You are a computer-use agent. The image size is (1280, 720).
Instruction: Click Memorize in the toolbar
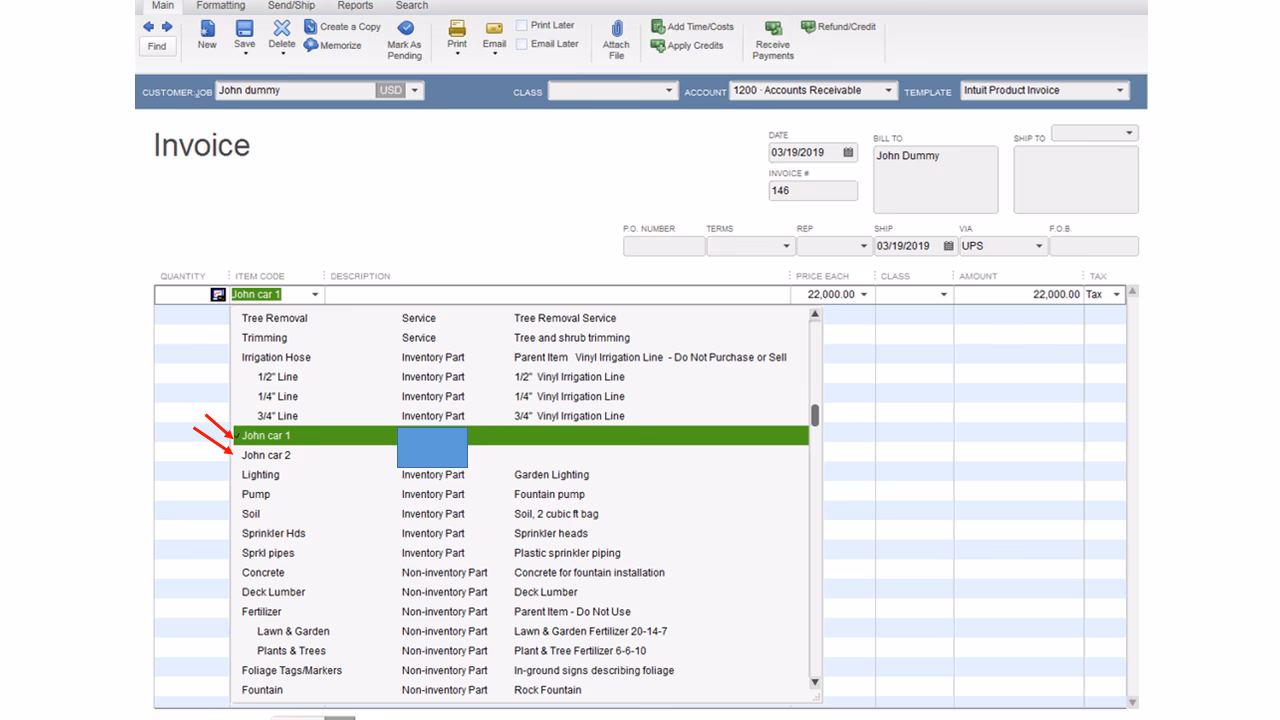tap(333, 45)
